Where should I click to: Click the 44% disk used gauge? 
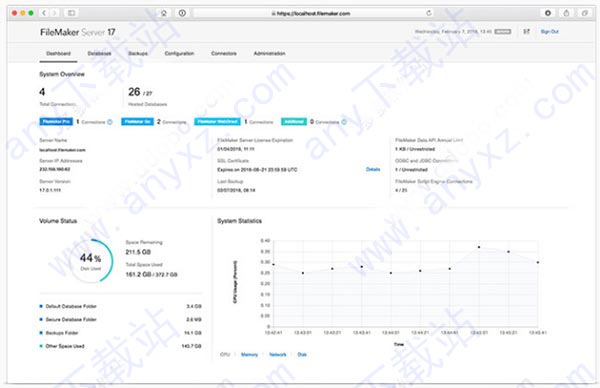pos(91,261)
